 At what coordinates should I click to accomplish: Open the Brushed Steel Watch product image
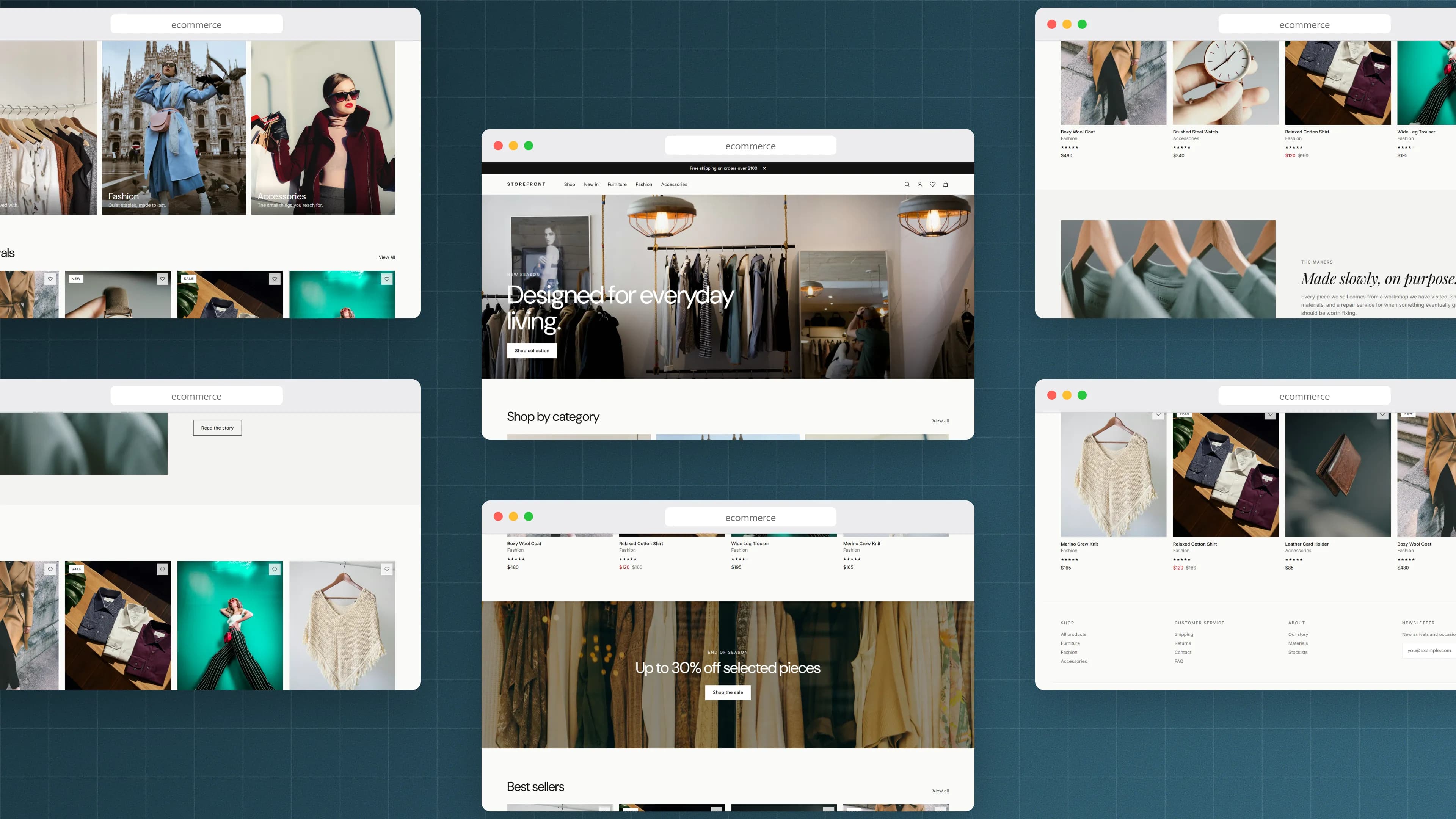pos(1225,83)
